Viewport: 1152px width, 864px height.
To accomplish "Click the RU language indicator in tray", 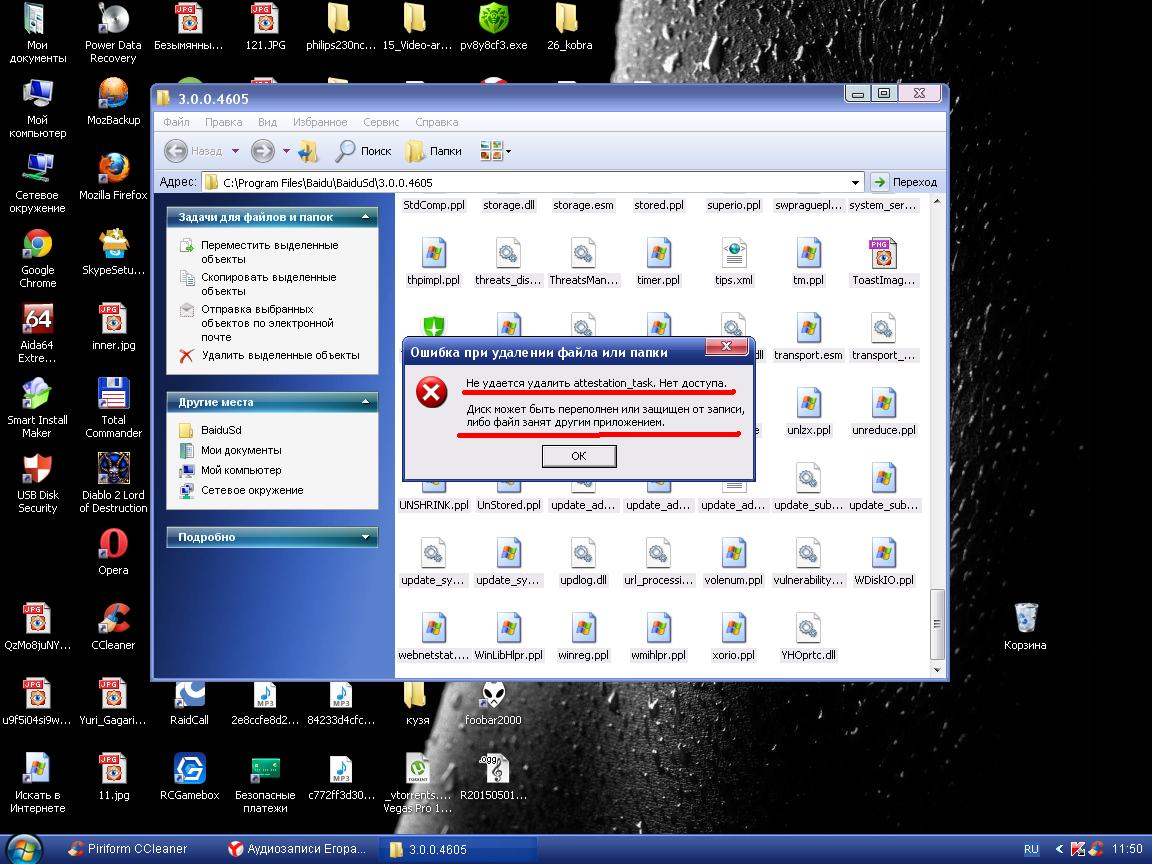I will [1032, 849].
